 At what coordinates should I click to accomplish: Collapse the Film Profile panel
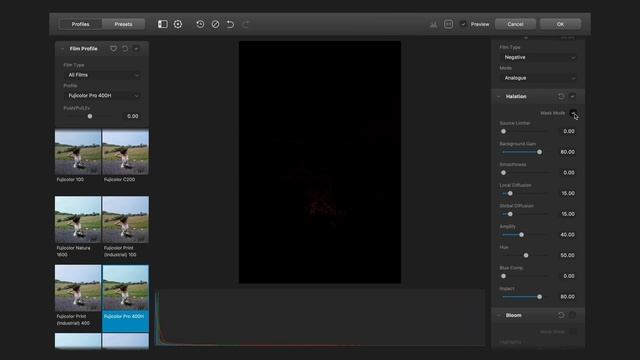(62, 49)
